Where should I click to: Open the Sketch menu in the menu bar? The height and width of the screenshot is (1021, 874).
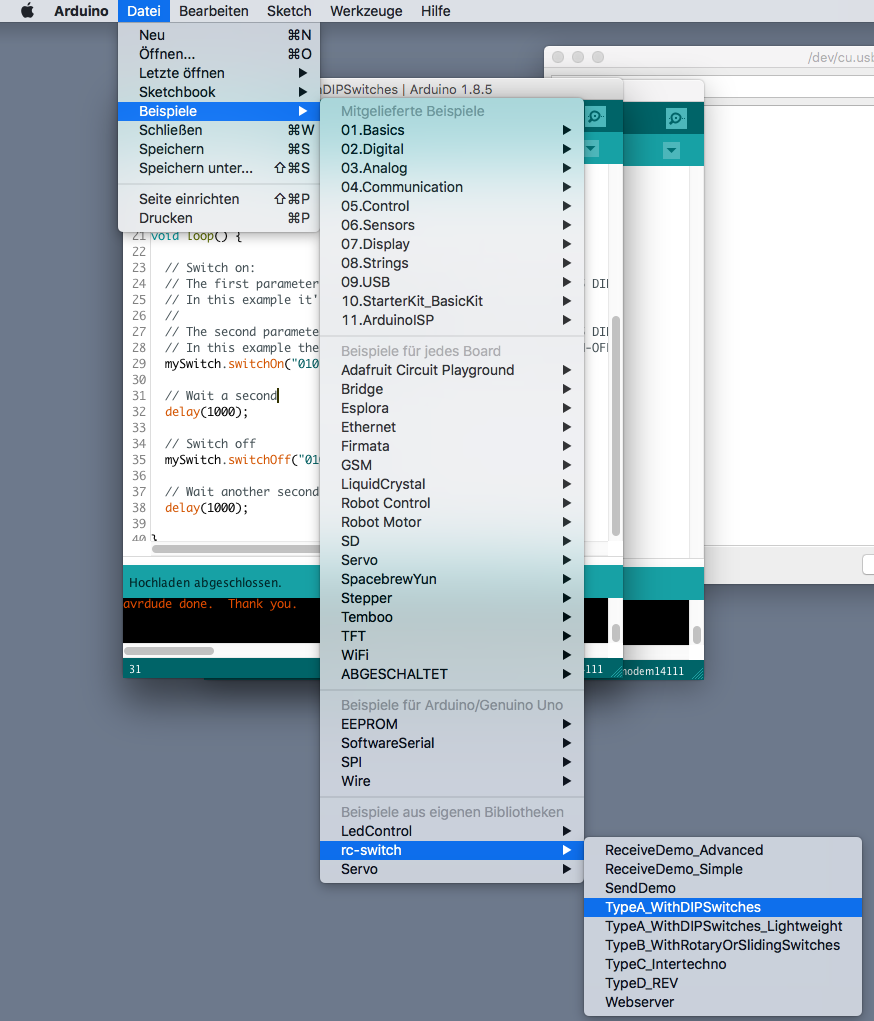click(x=289, y=11)
